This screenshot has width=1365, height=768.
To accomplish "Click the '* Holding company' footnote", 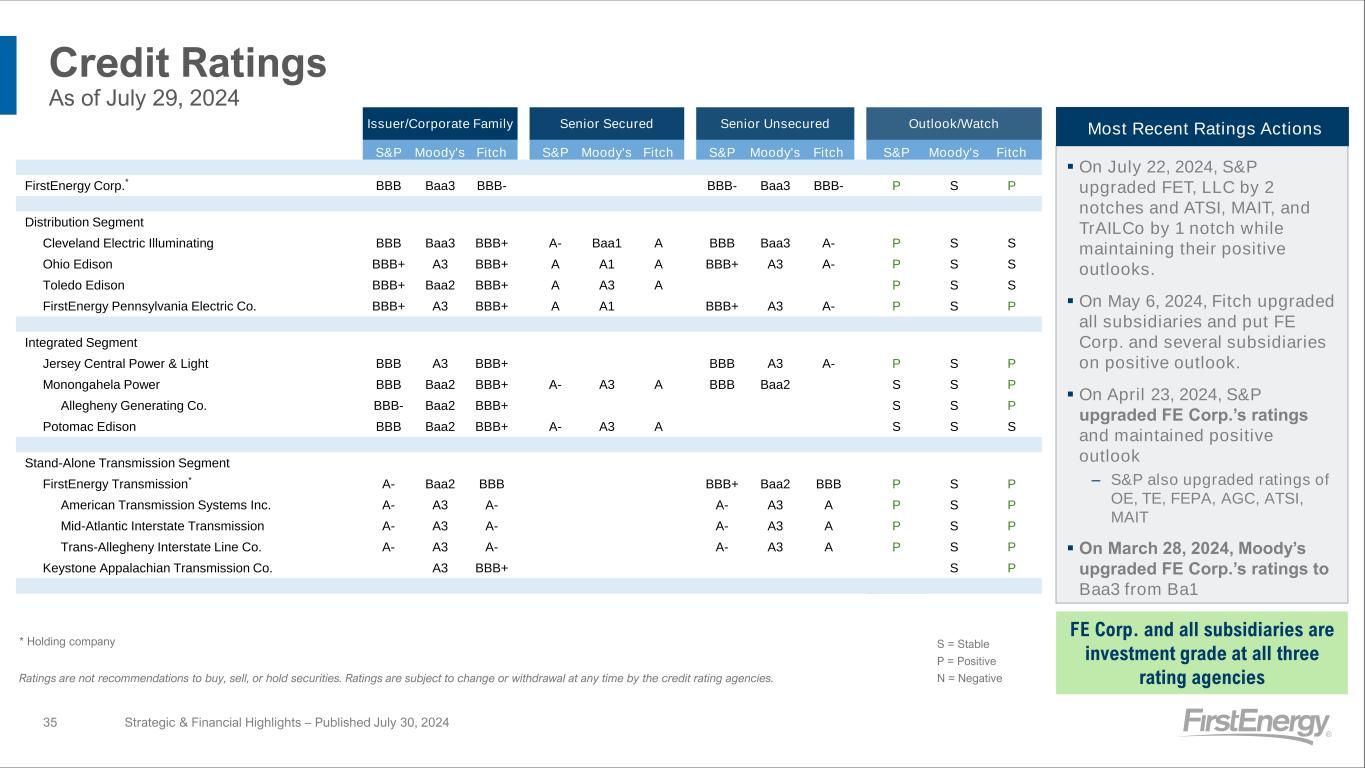I will tap(67, 642).
